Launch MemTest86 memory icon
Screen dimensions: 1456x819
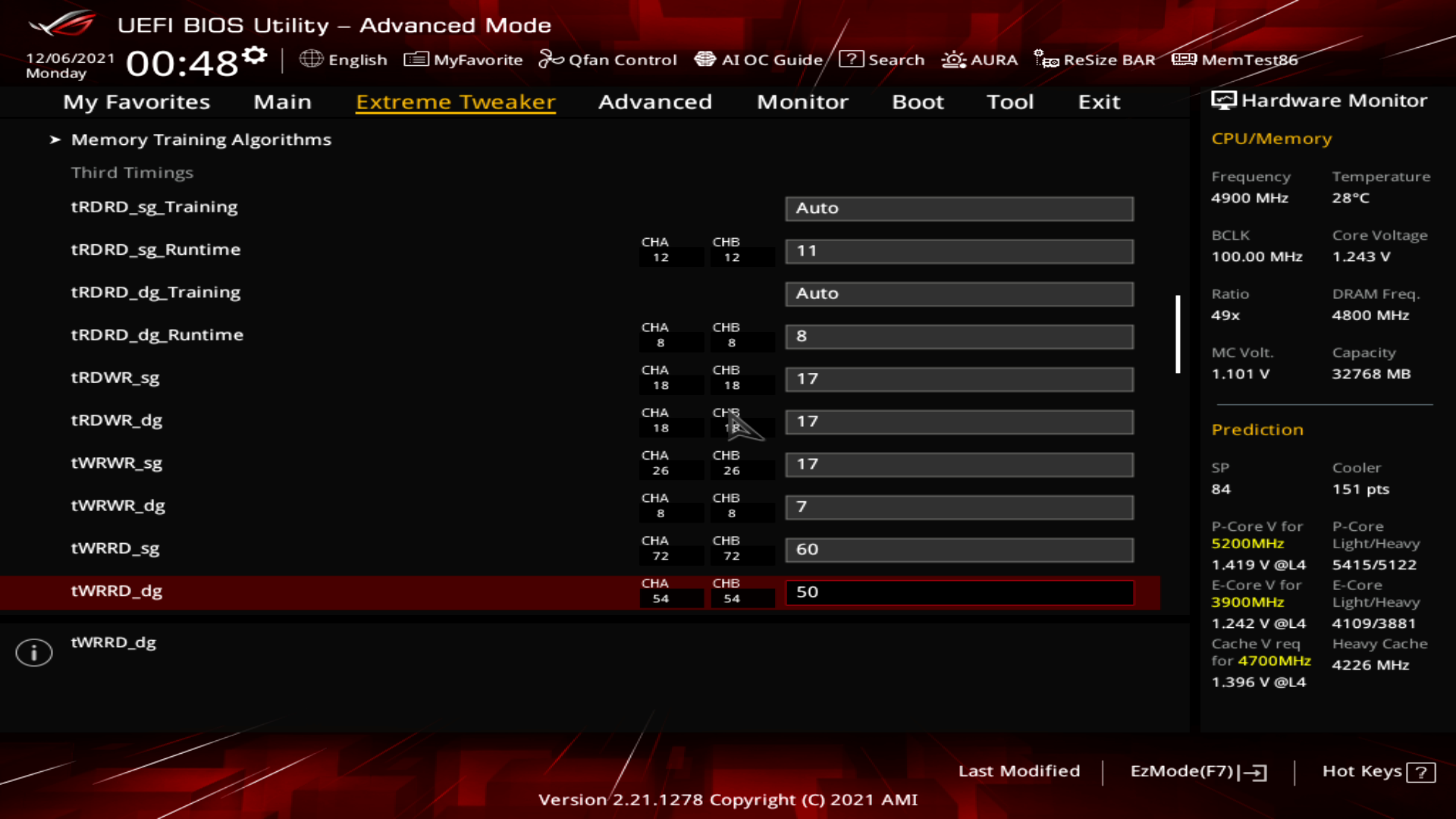[x=1184, y=59]
